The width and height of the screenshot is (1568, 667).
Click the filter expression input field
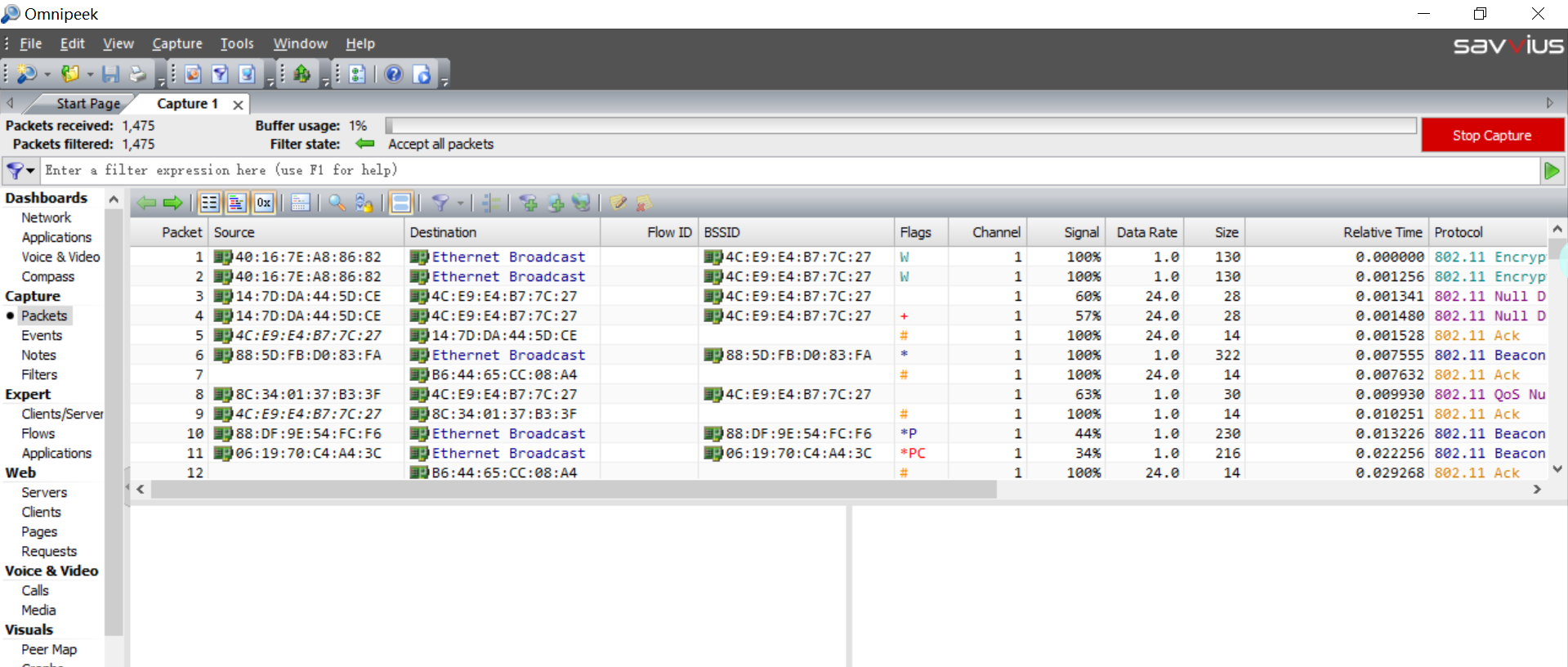click(x=790, y=170)
